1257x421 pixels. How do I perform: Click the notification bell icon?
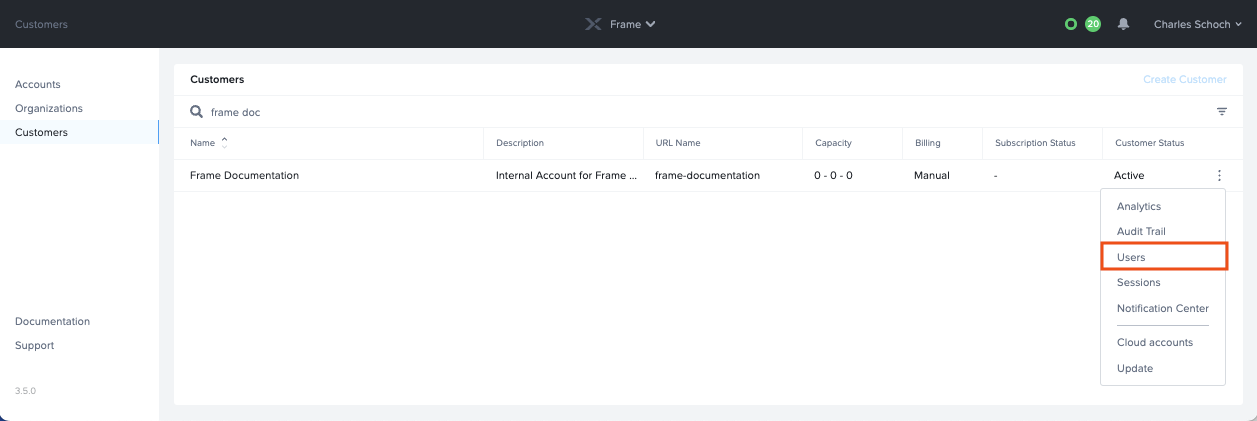(1123, 24)
